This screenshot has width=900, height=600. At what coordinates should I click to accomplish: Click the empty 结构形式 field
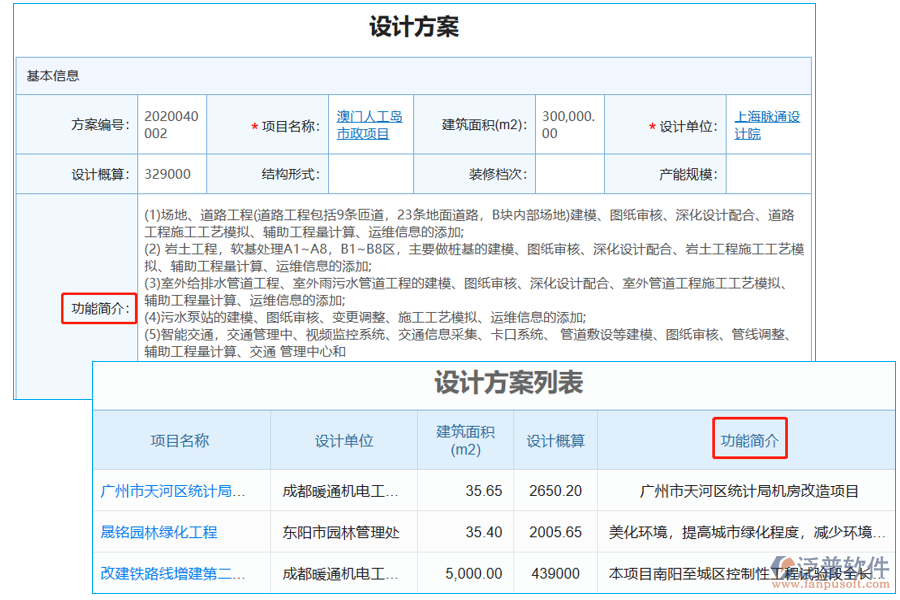coord(371,173)
